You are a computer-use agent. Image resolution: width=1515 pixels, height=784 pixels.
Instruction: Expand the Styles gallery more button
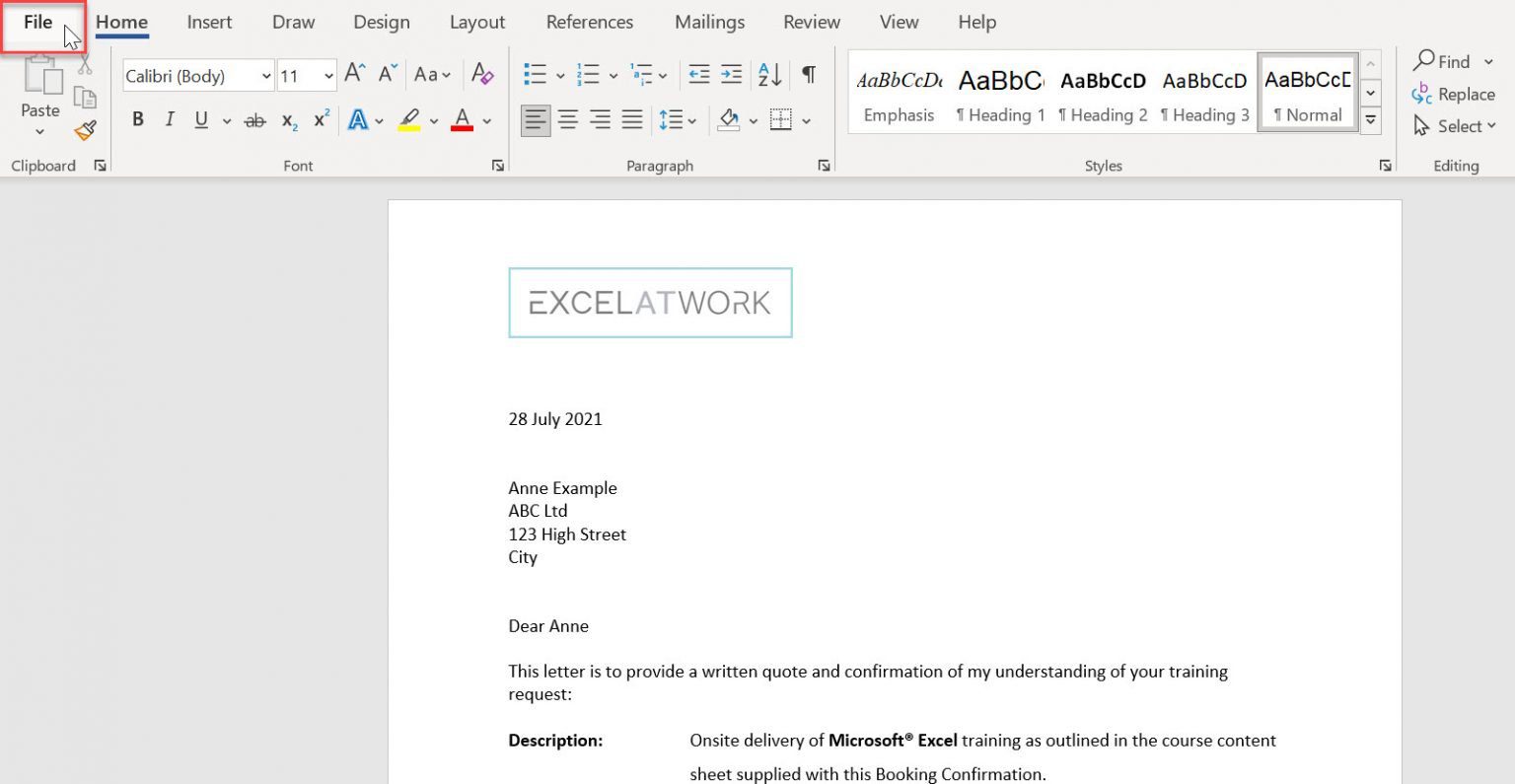pyautogui.click(x=1371, y=120)
